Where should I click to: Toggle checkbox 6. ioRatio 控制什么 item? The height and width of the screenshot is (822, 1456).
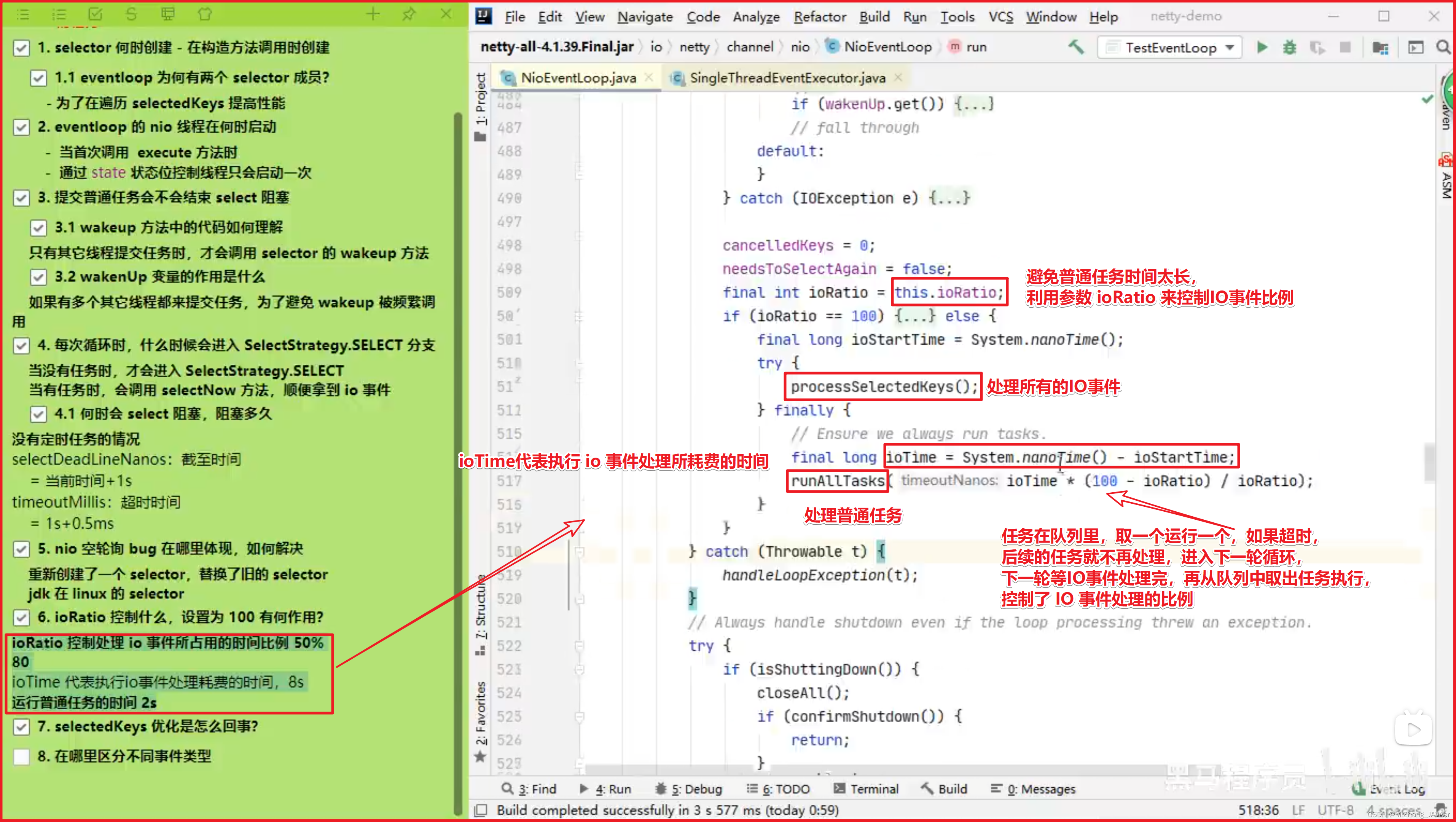point(21,617)
